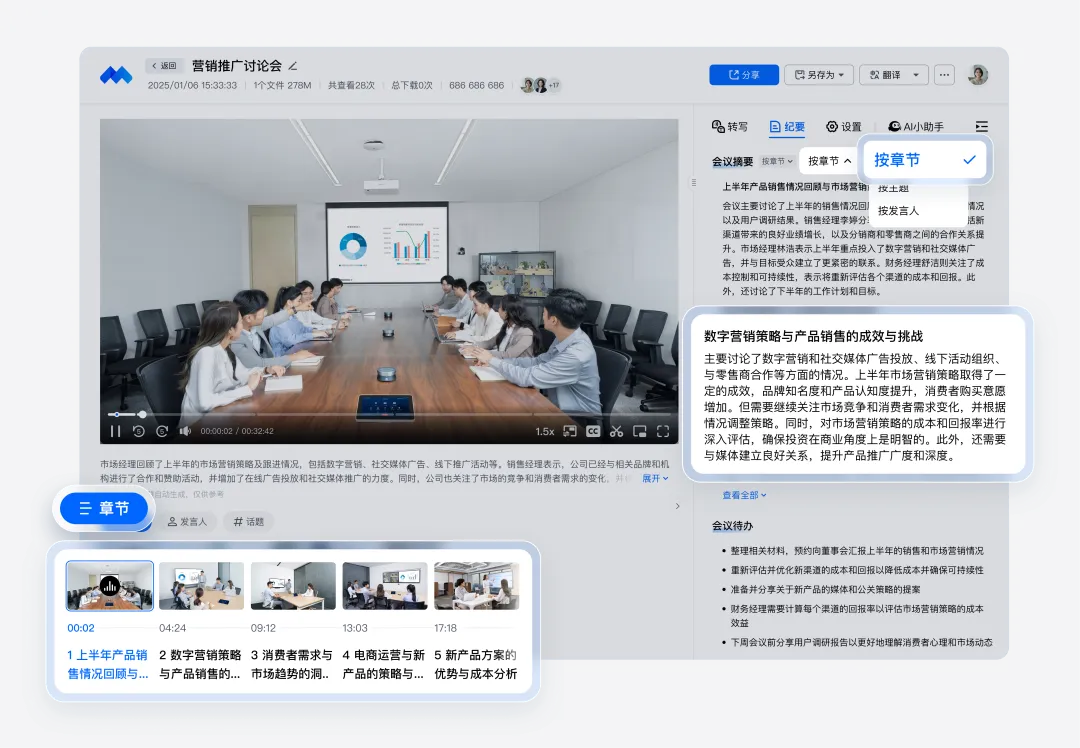Change 1.5x playback speed setting
This screenshot has height=748, width=1080.
544,431
